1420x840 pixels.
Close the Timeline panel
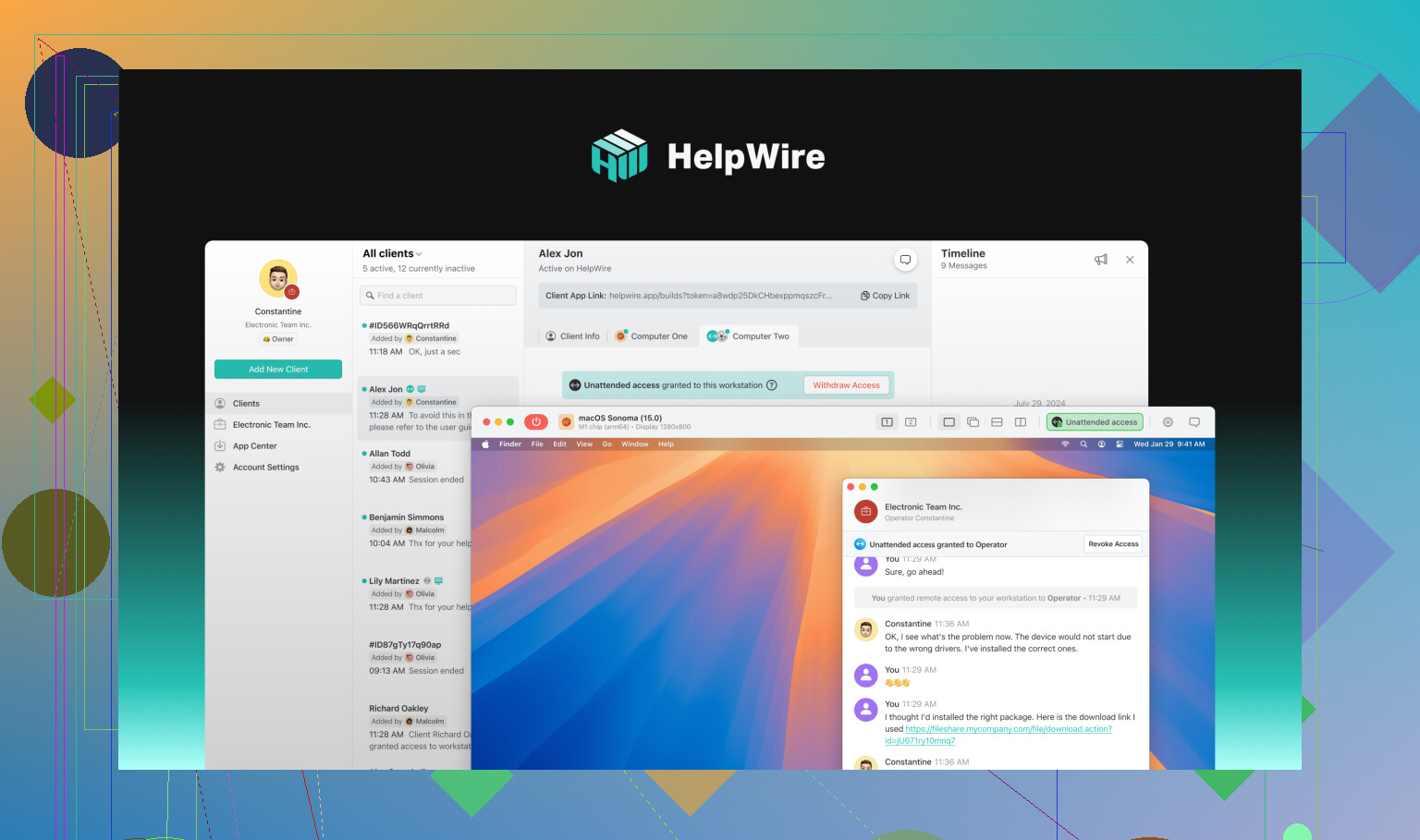point(1130,260)
